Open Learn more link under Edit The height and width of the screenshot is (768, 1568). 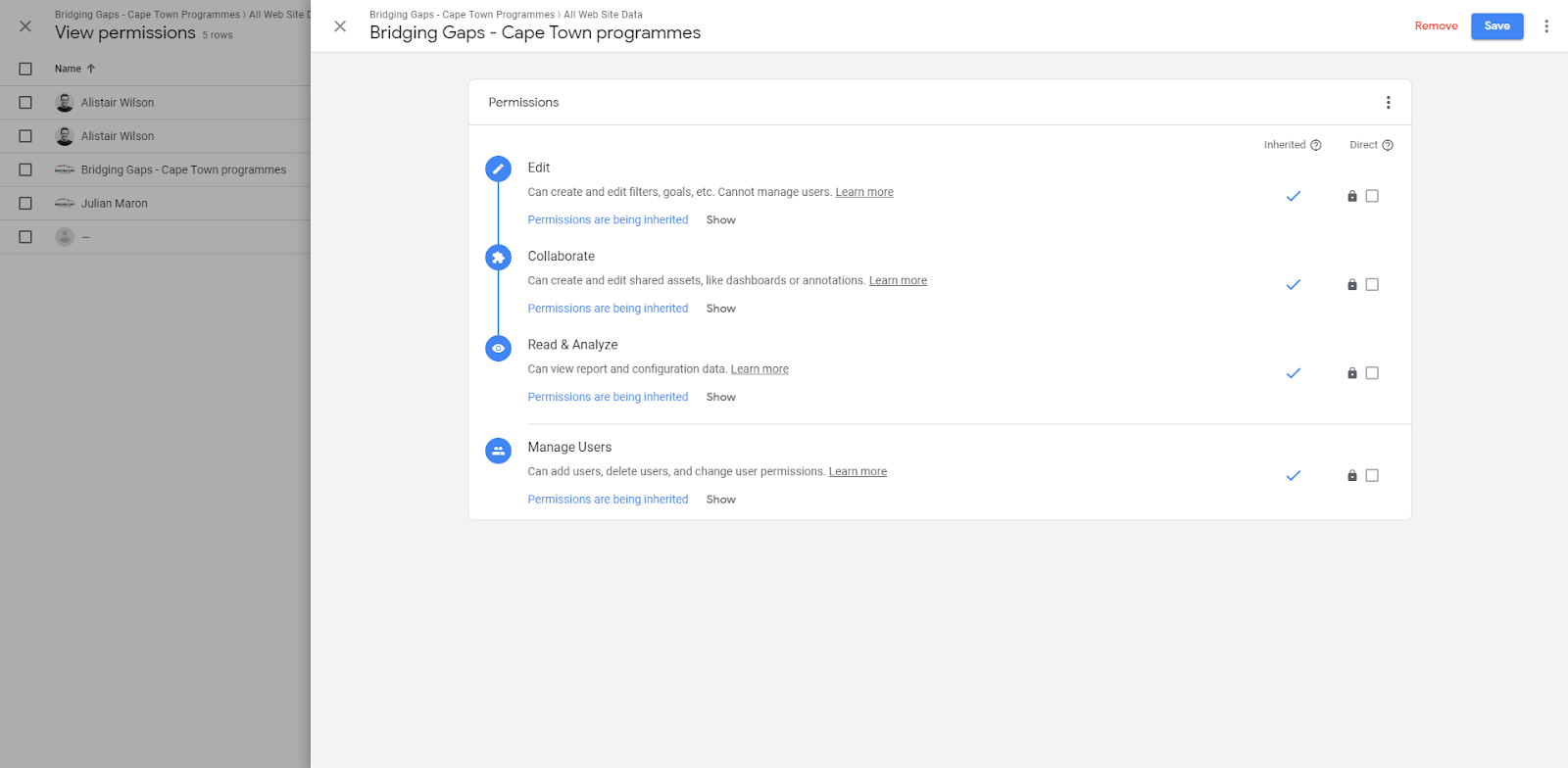pos(864,192)
